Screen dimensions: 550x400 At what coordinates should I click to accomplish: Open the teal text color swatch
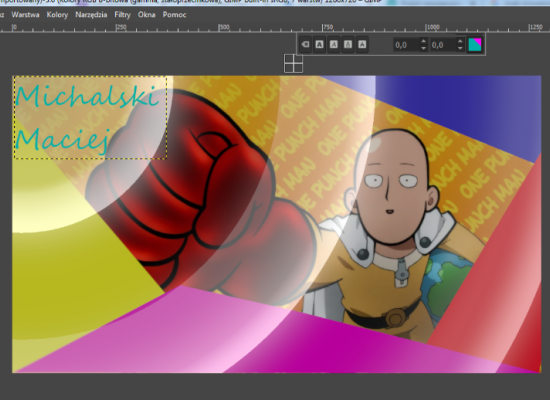475,45
